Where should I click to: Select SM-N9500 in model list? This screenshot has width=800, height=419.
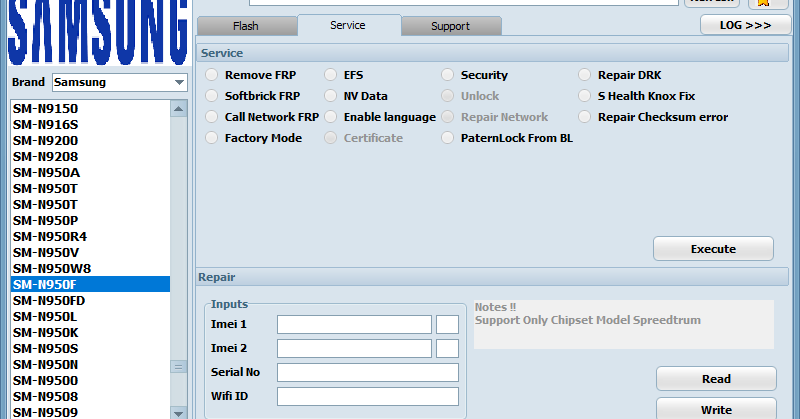pos(90,381)
